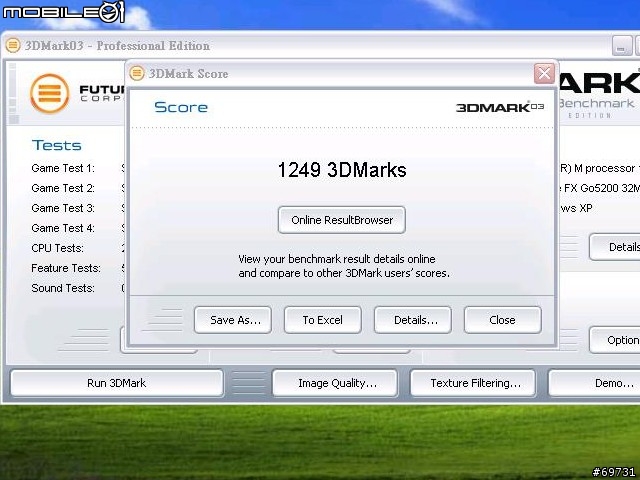Click the Futuremark orange logo in the main window

pos(50,93)
